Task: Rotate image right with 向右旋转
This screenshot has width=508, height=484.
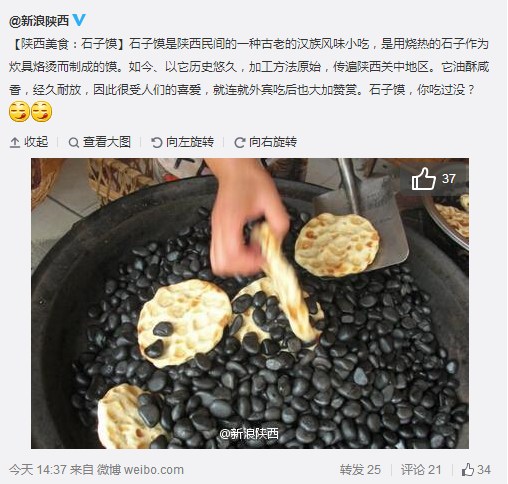Action: (265, 142)
